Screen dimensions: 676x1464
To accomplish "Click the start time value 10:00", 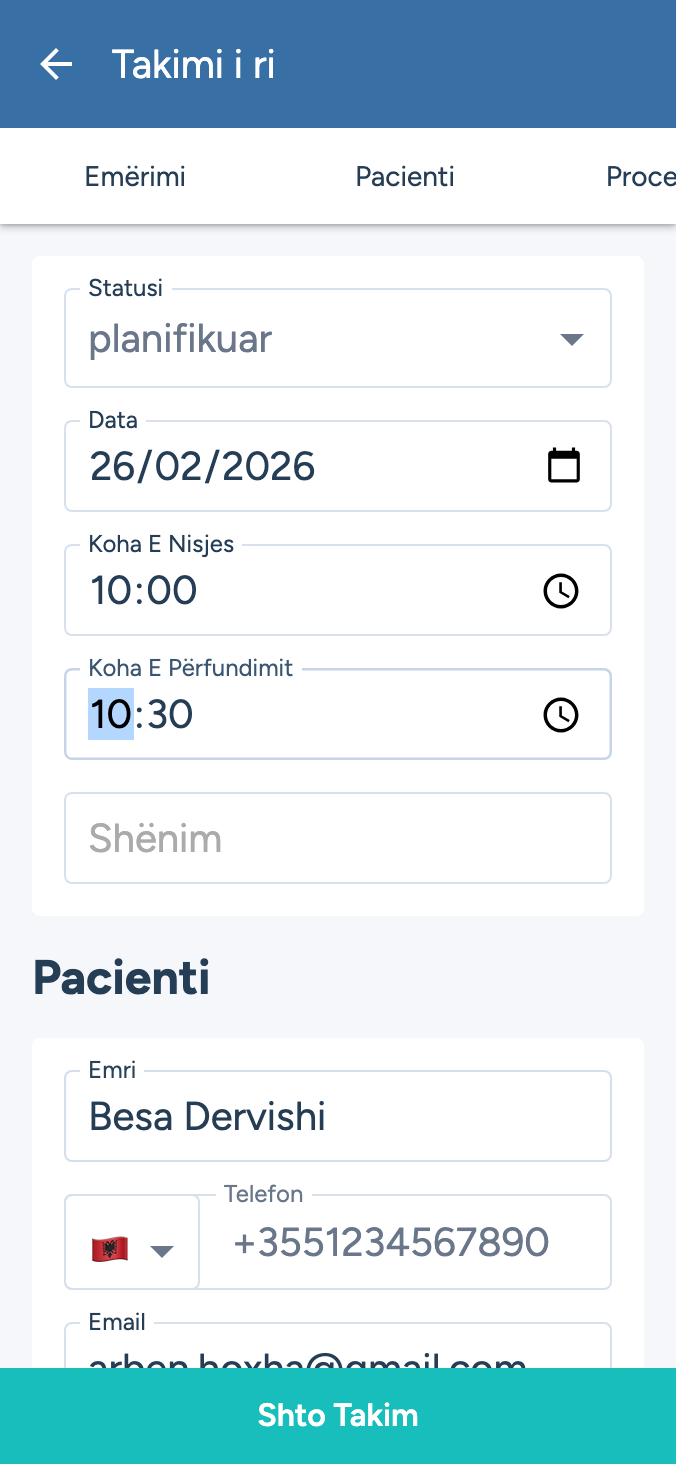I will click(144, 591).
